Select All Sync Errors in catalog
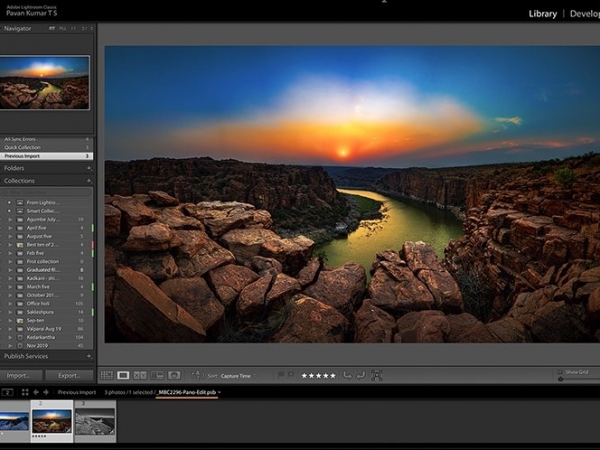The height and width of the screenshot is (450, 600). 46,139
